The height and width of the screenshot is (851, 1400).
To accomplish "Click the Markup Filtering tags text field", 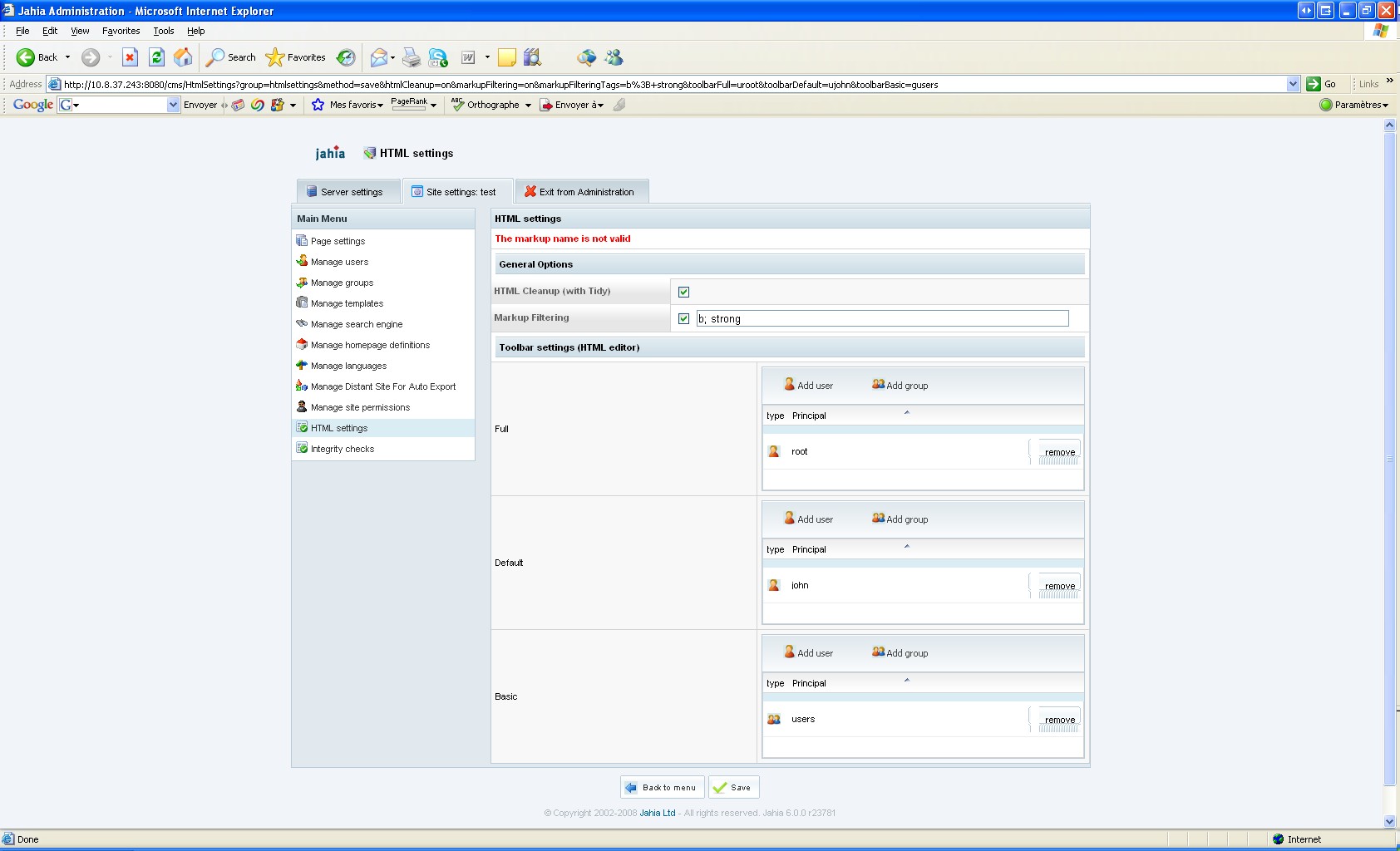I will pos(882,318).
